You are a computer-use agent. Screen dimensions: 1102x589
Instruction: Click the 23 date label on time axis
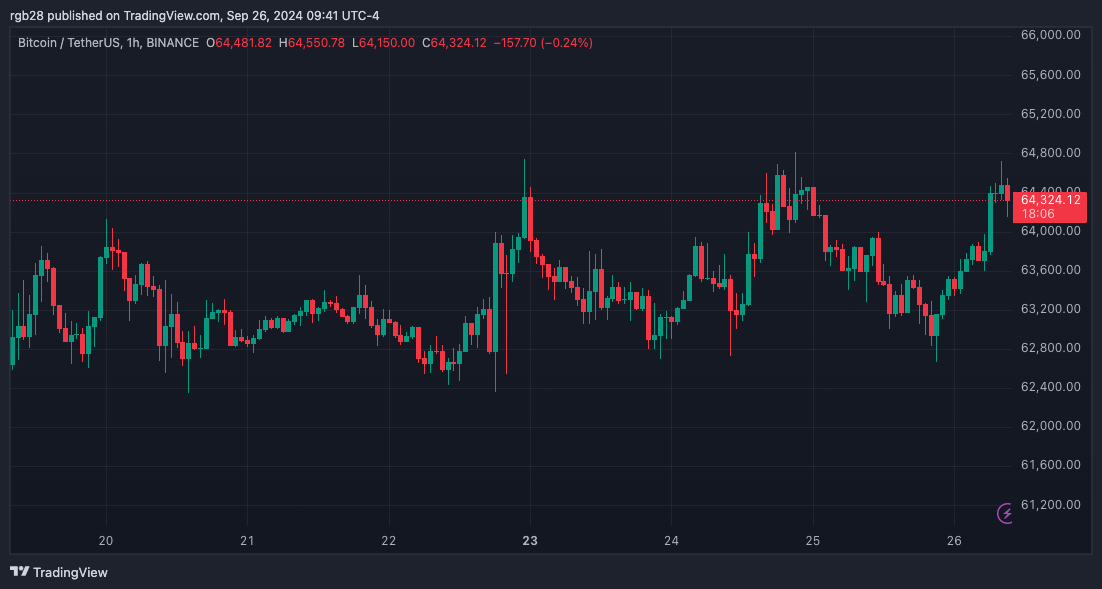529,540
